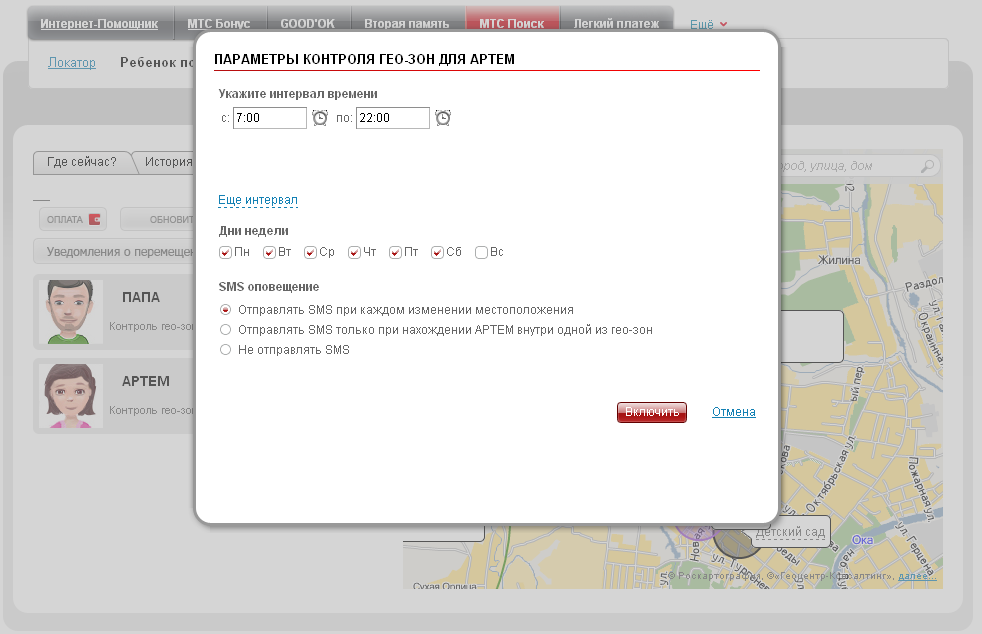Uncheck the Ср weekday checkbox
The width and height of the screenshot is (982, 634).
[x=311, y=253]
